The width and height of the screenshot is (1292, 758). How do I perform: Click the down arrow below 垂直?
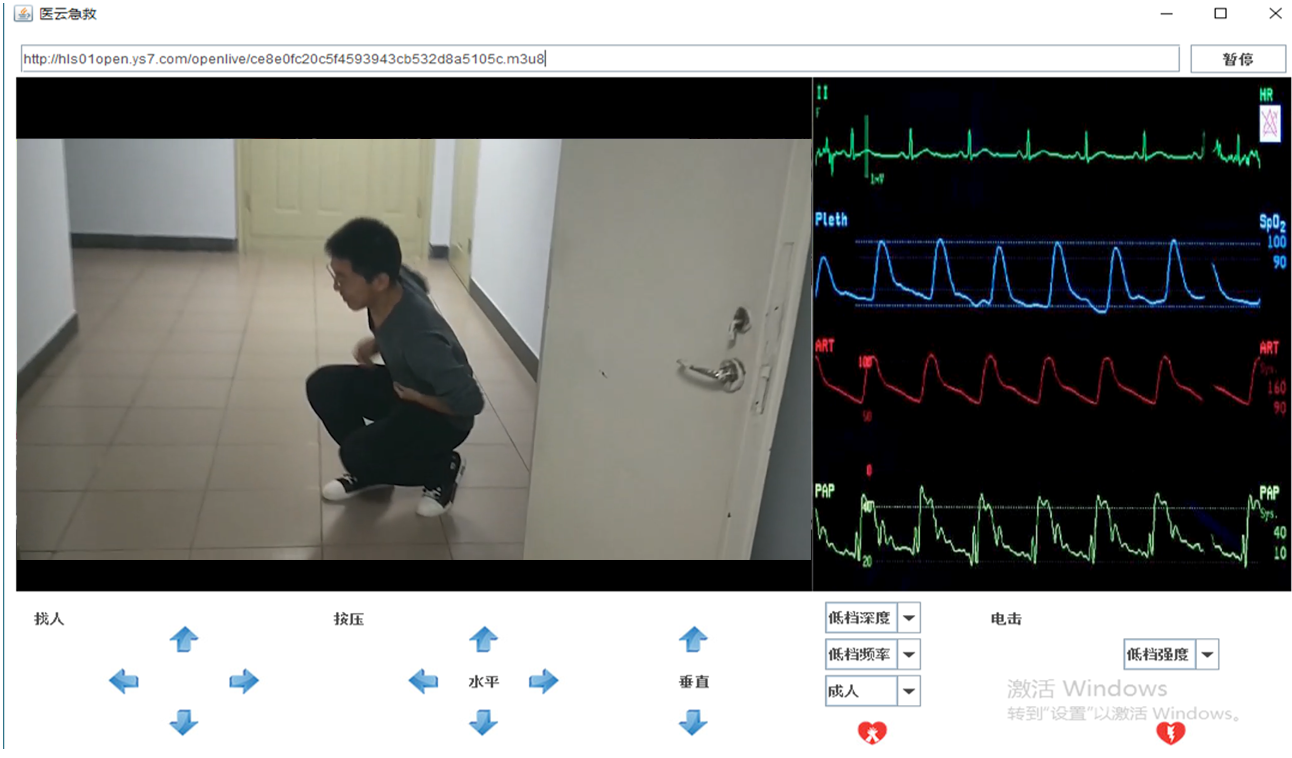click(x=693, y=721)
